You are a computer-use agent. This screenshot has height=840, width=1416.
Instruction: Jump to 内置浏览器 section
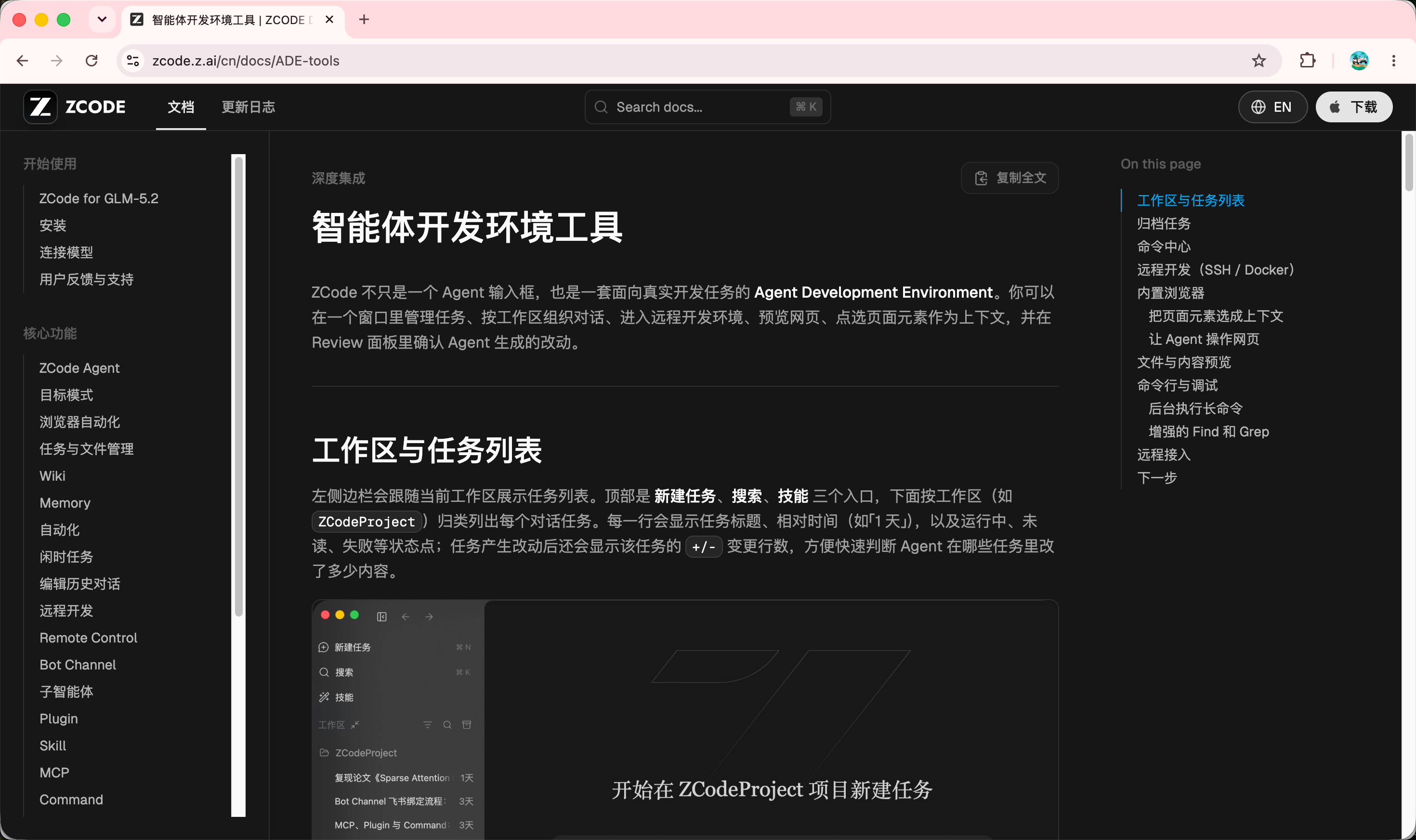click(x=1170, y=293)
